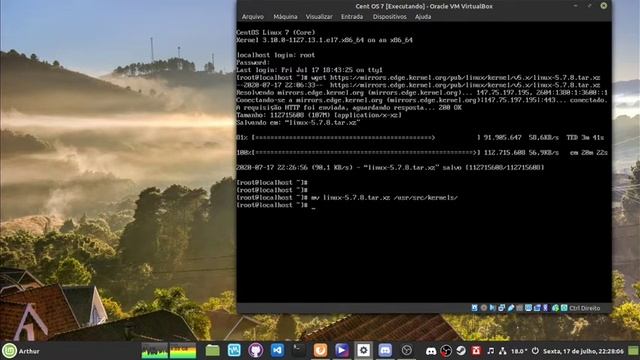The image size is (640, 360).
Task: Click the audio icon in VirtualBox status bar
Action: tap(493, 308)
